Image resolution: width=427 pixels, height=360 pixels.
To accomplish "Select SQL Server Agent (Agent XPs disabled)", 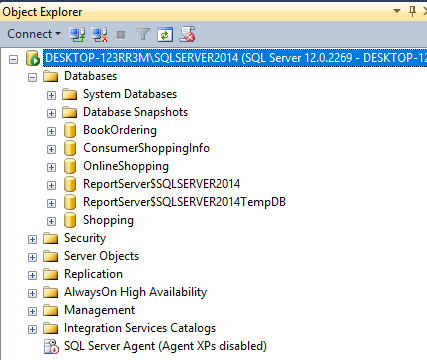I will 165,346.
